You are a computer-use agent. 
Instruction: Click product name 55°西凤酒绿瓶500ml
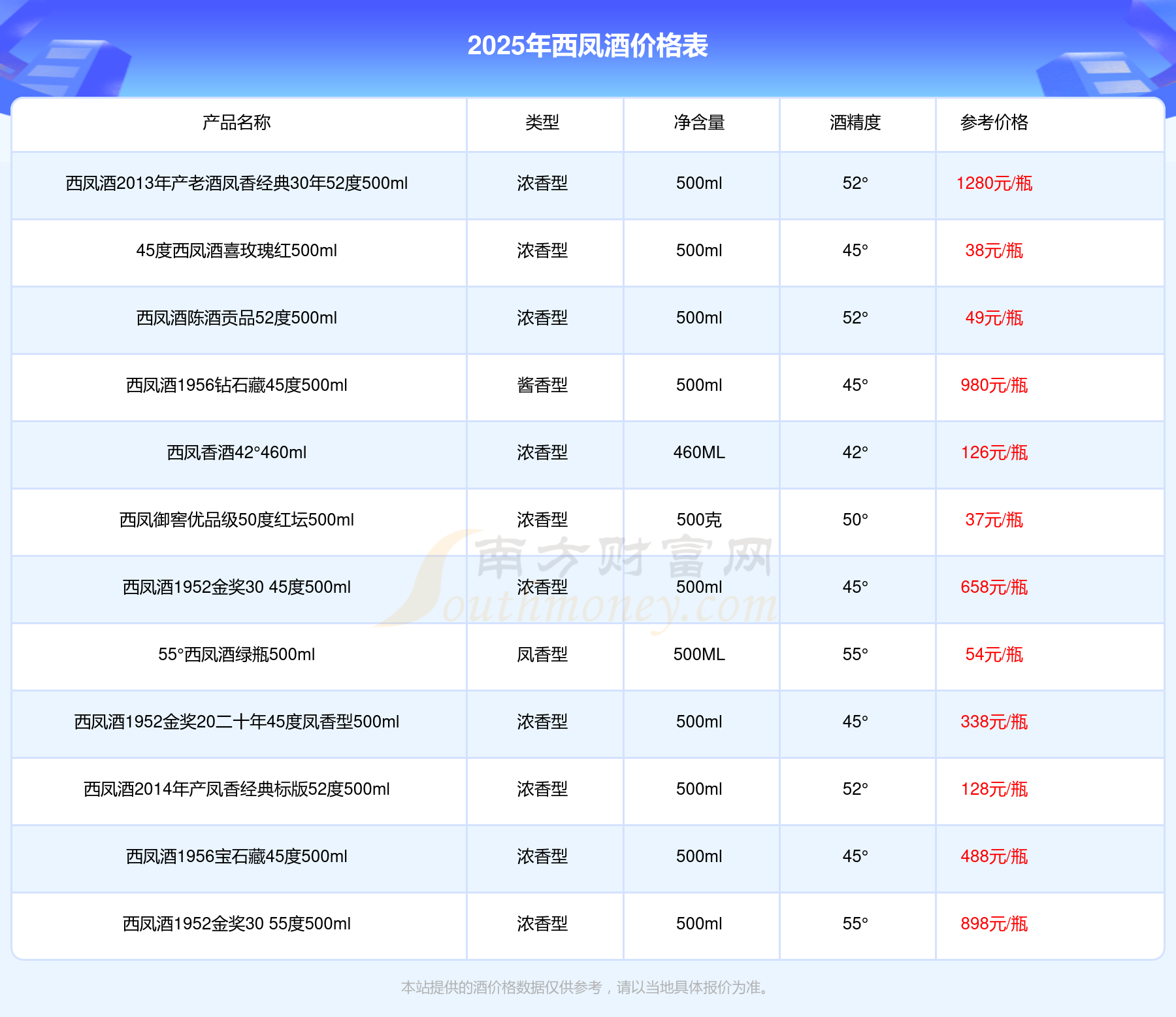pos(237,654)
